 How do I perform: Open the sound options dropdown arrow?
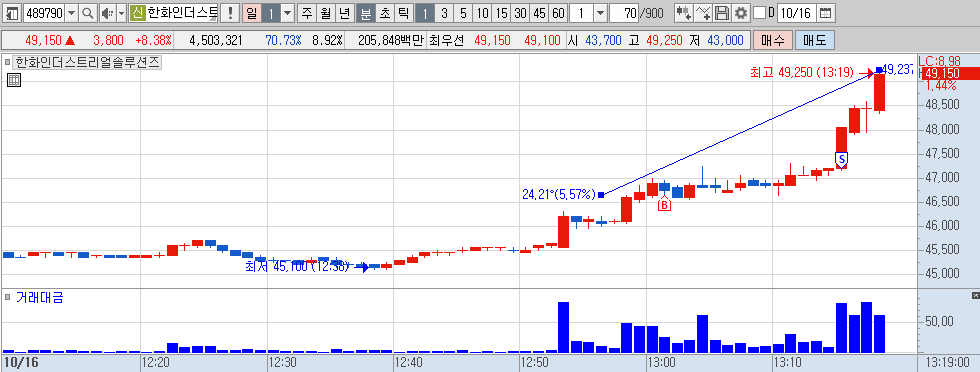[x=121, y=13]
